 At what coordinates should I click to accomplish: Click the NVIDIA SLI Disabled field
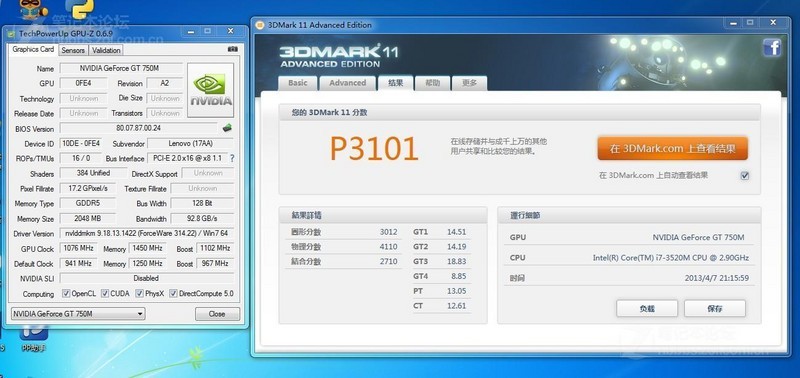[x=147, y=279]
